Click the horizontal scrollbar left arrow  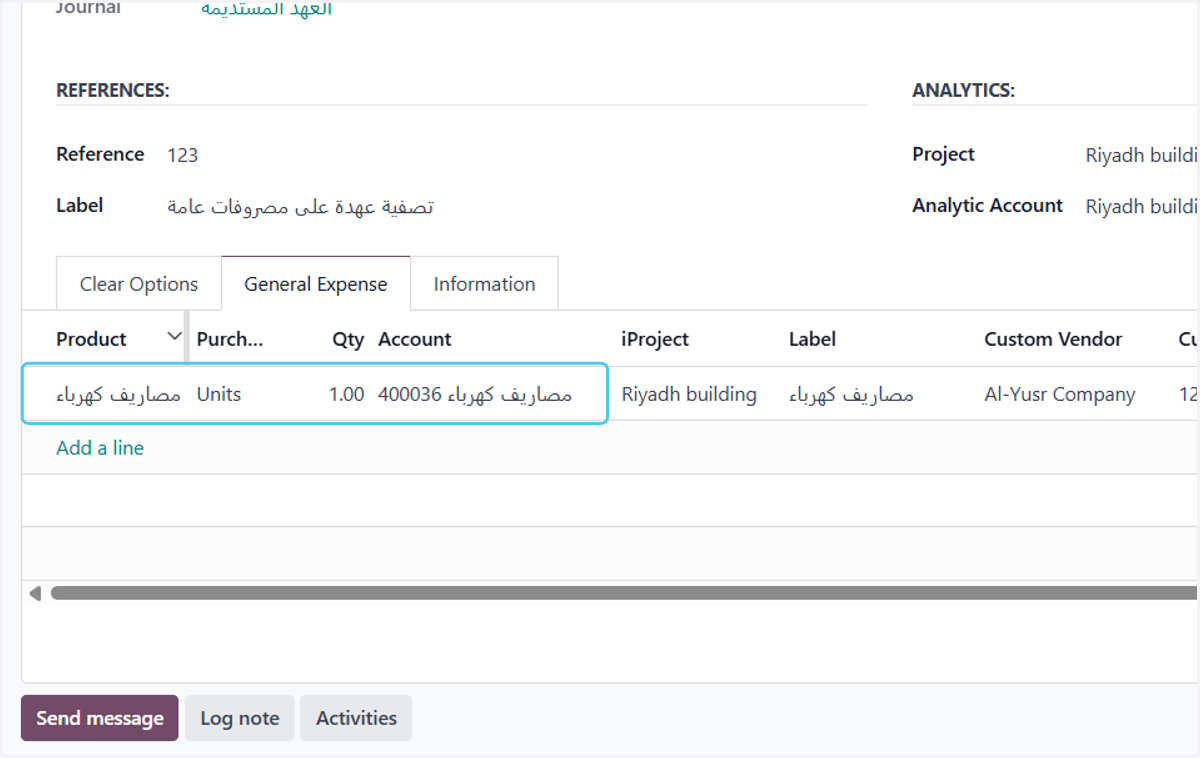click(x=35, y=593)
